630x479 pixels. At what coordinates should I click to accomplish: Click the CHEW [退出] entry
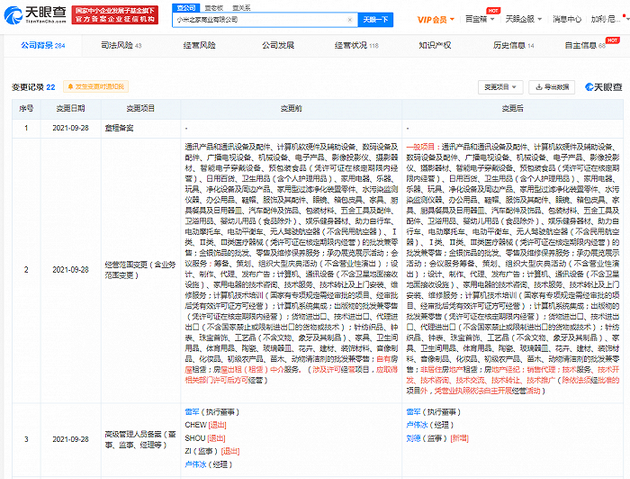[206, 425]
